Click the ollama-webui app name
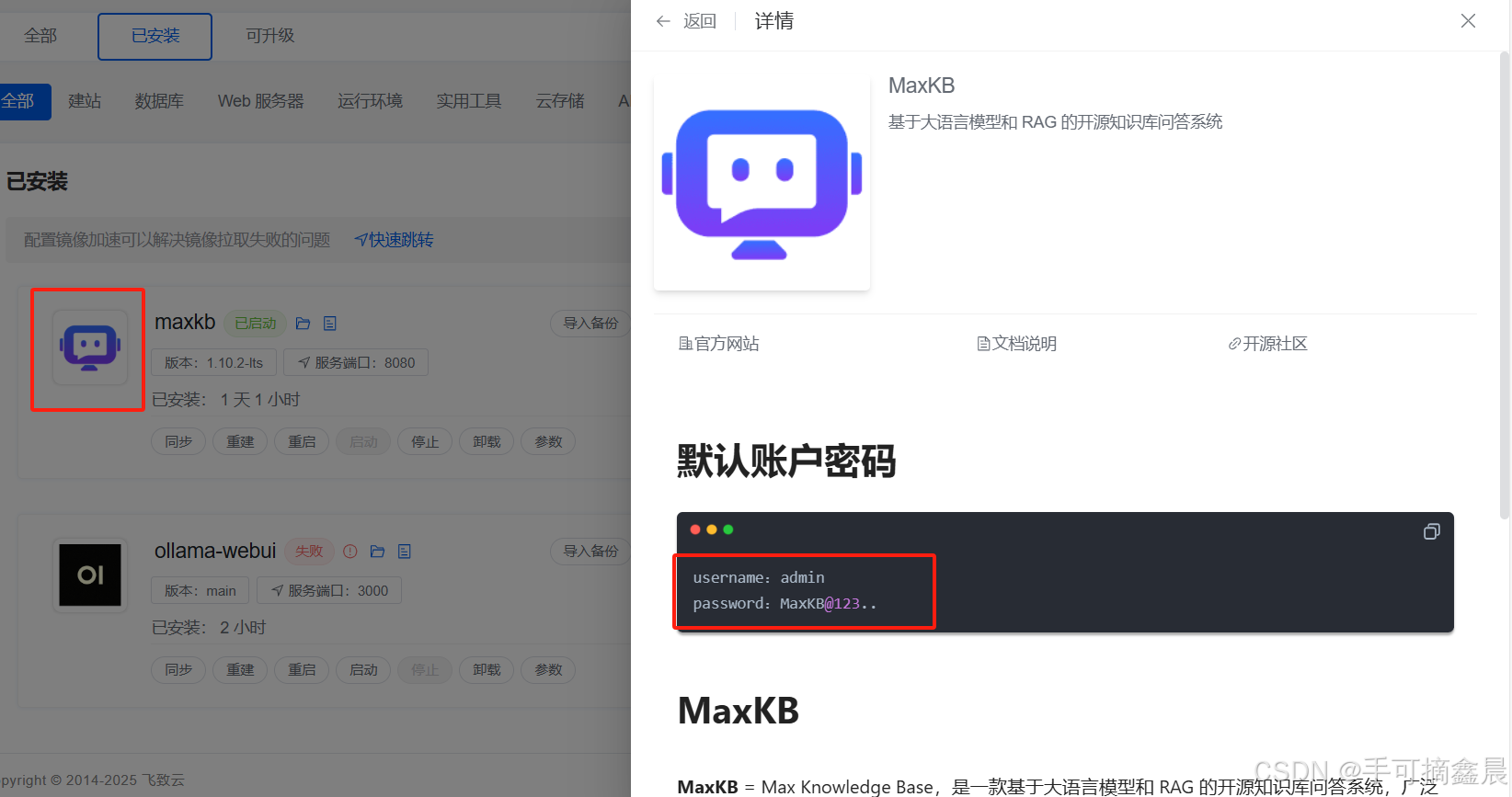This screenshot has width=1512, height=797. (x=215, y=551)
